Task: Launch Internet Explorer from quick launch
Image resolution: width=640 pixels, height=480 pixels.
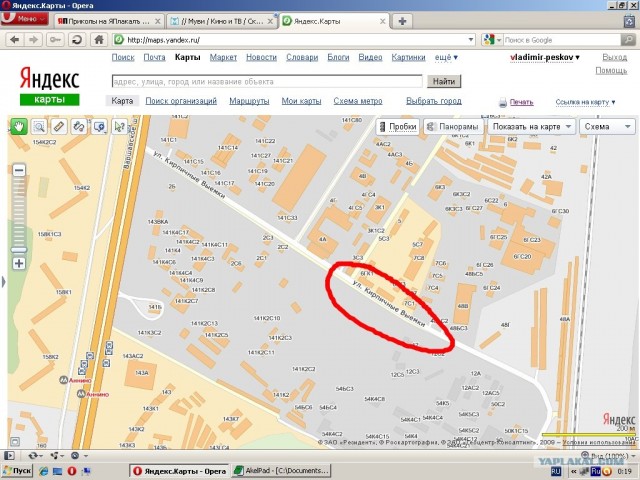Action: tap(43, 471)
